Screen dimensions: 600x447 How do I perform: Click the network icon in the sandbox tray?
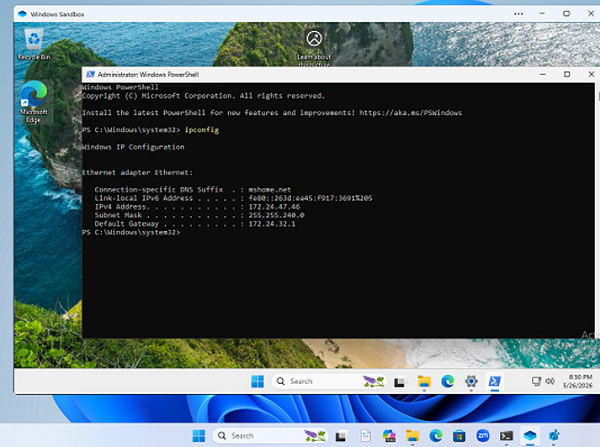[536, 381]
